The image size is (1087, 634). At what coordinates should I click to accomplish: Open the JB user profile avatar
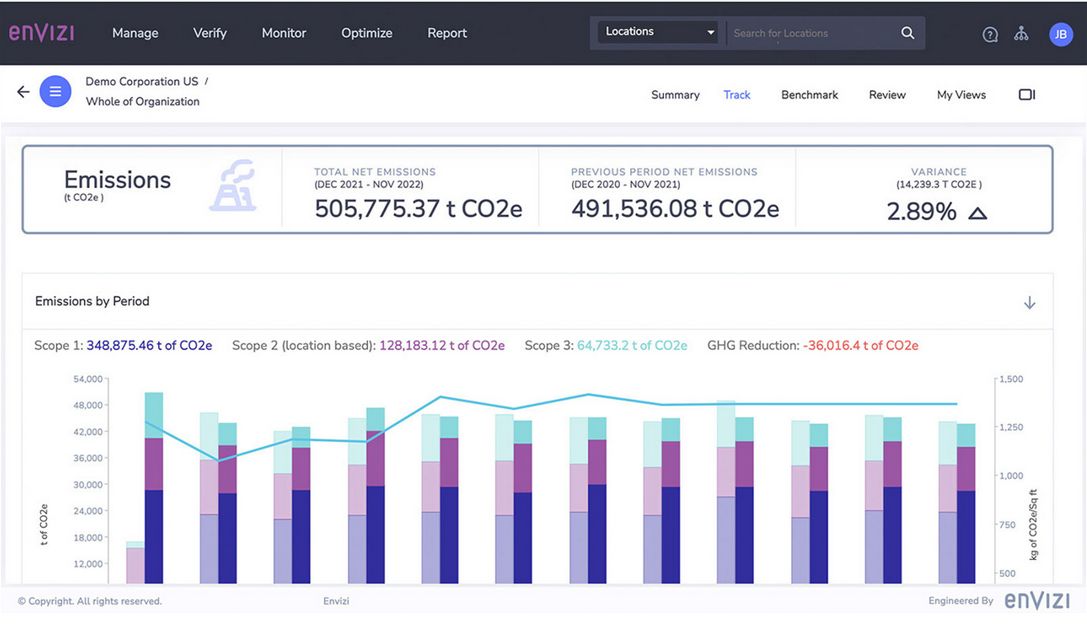pos(1060,34)
